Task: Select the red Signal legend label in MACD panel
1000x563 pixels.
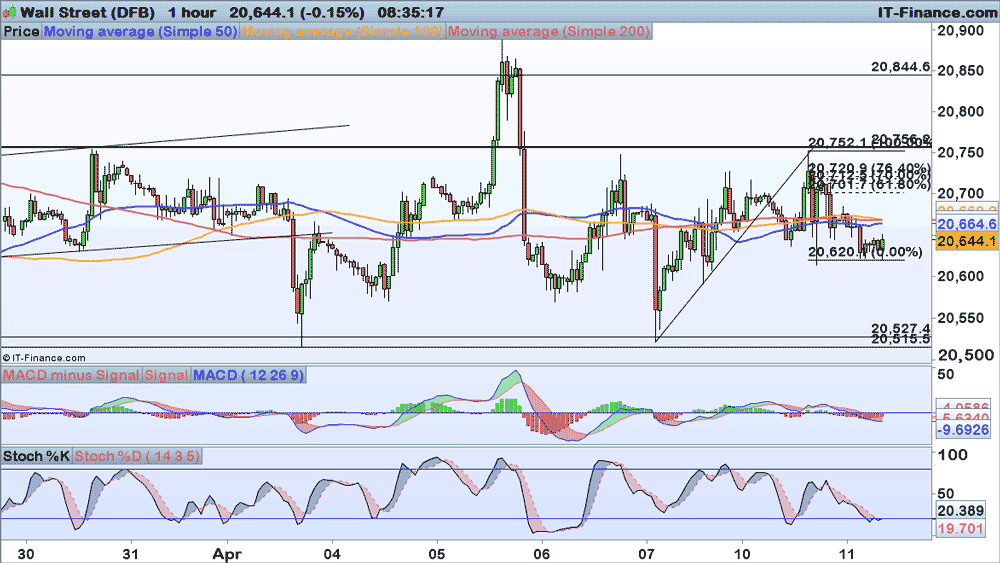Action: [x=166, y=375]
